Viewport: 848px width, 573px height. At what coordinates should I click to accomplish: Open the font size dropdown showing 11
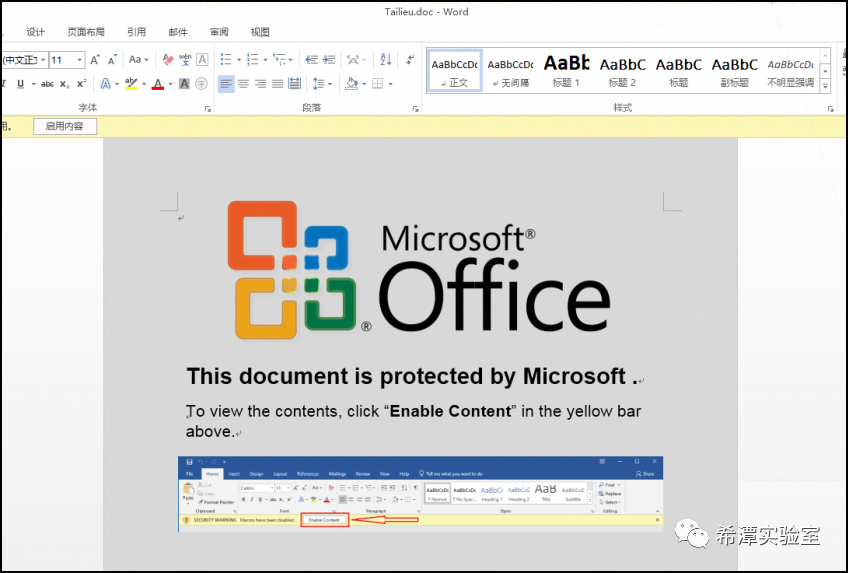[x=80, y=60]
